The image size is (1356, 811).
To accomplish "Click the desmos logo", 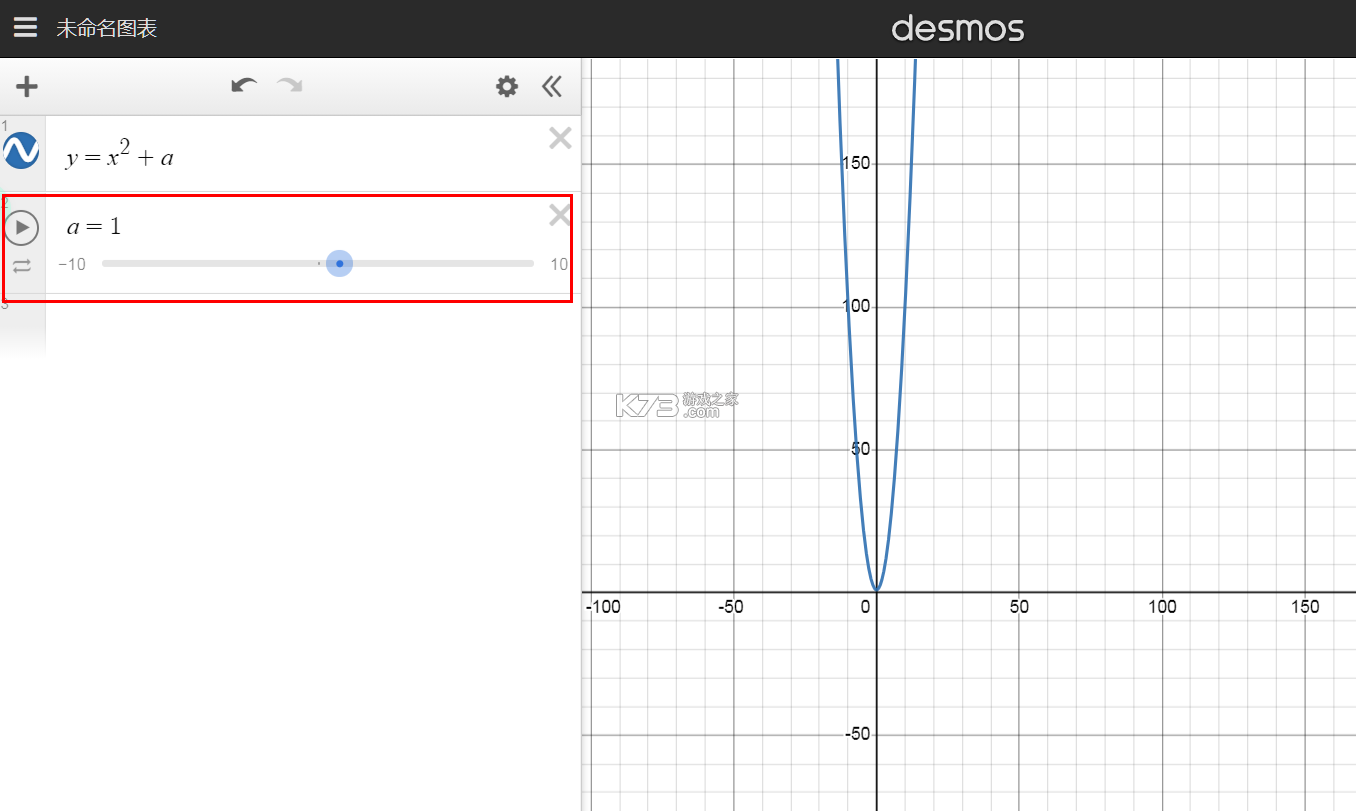I will (x=958, y=28).
